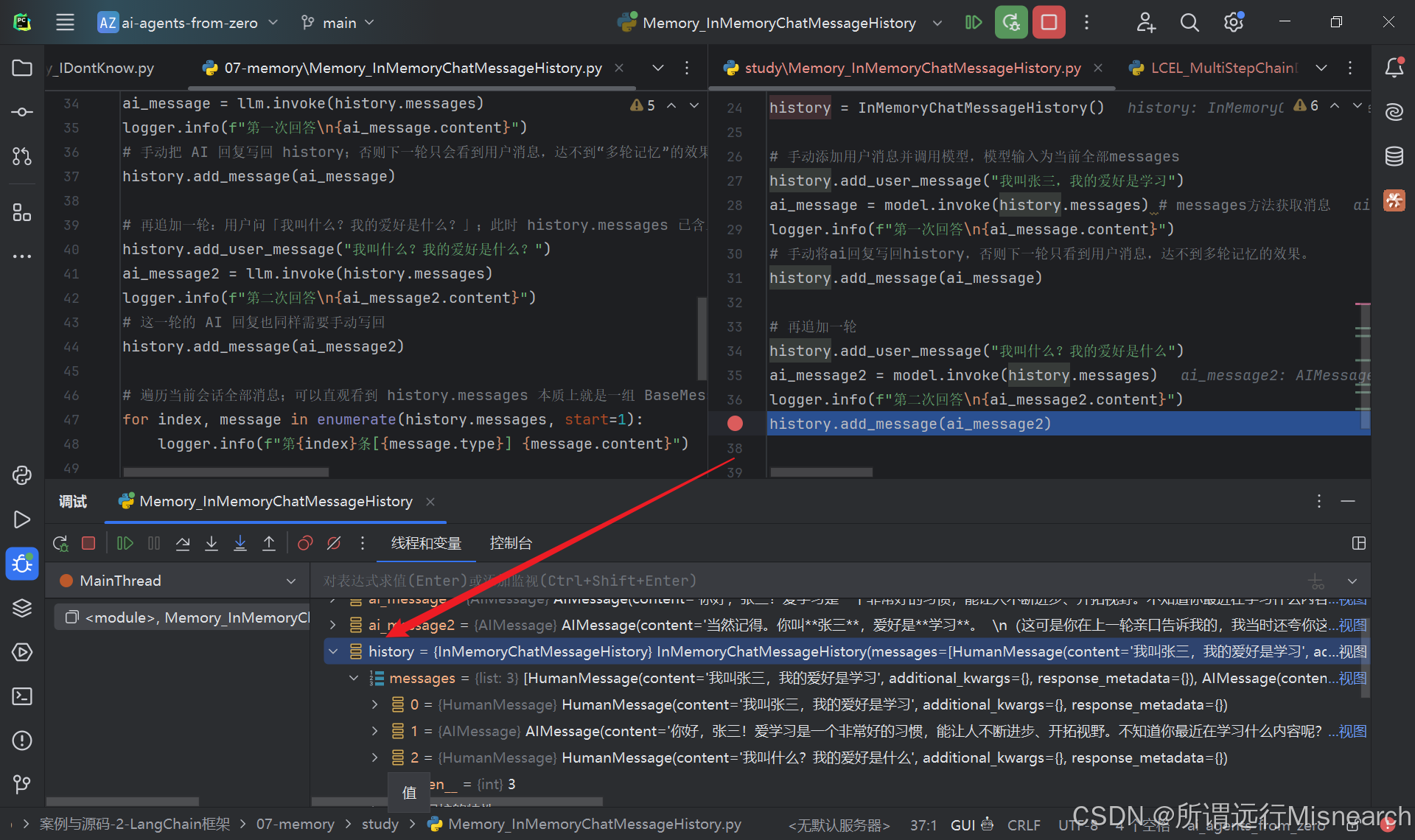Image resolution: width=1415 pixels, height=840 pixels.
Task: Open the Run tool window
Action: point(22,519)
